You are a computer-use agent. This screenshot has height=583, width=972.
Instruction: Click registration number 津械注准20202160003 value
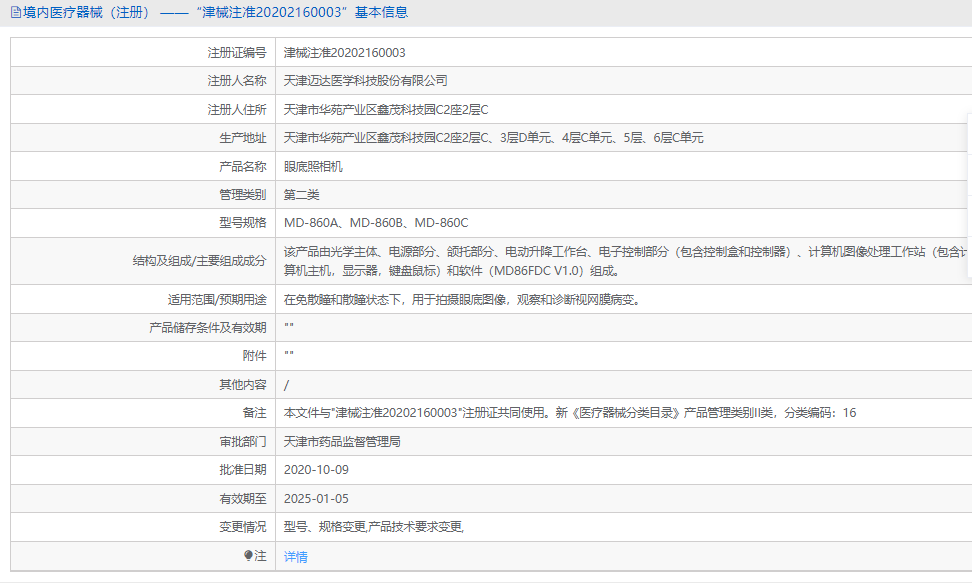(344, 53)
